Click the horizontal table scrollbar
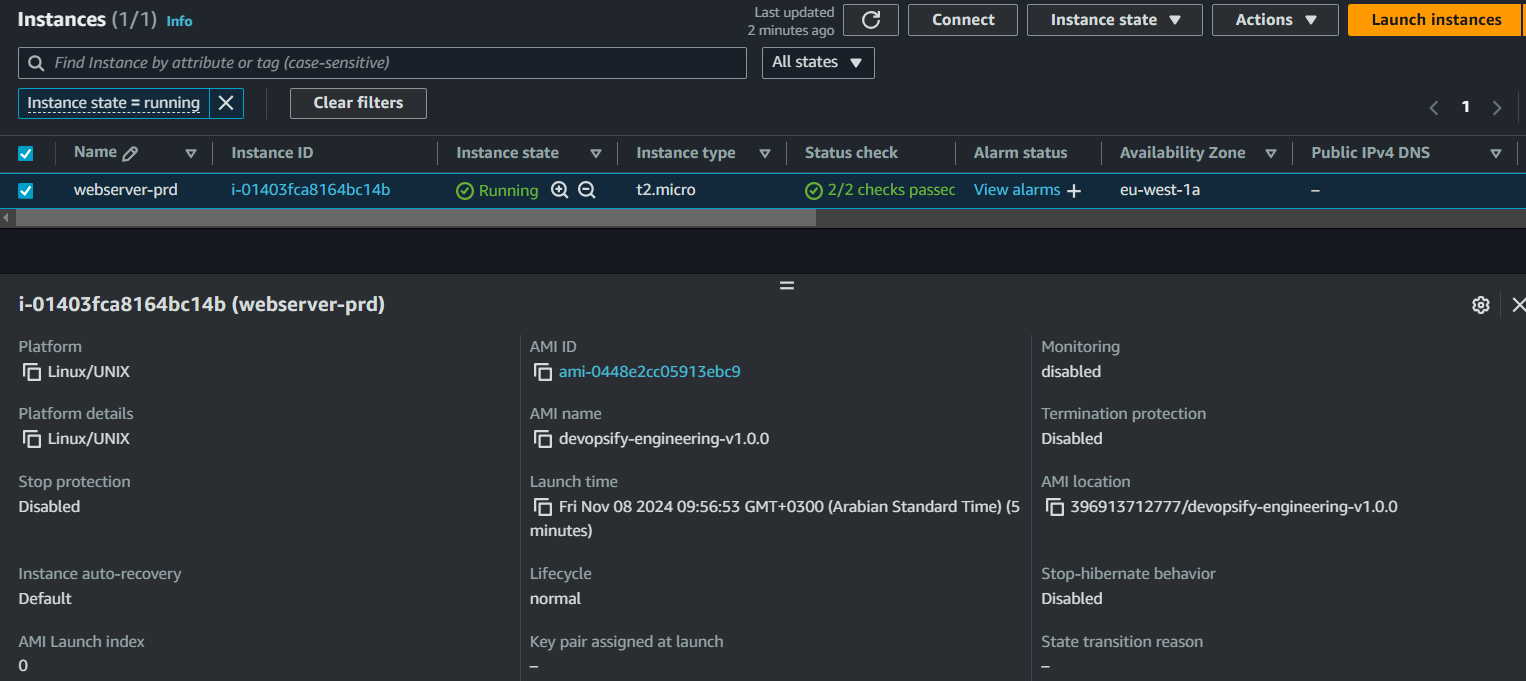 (415, 218)
